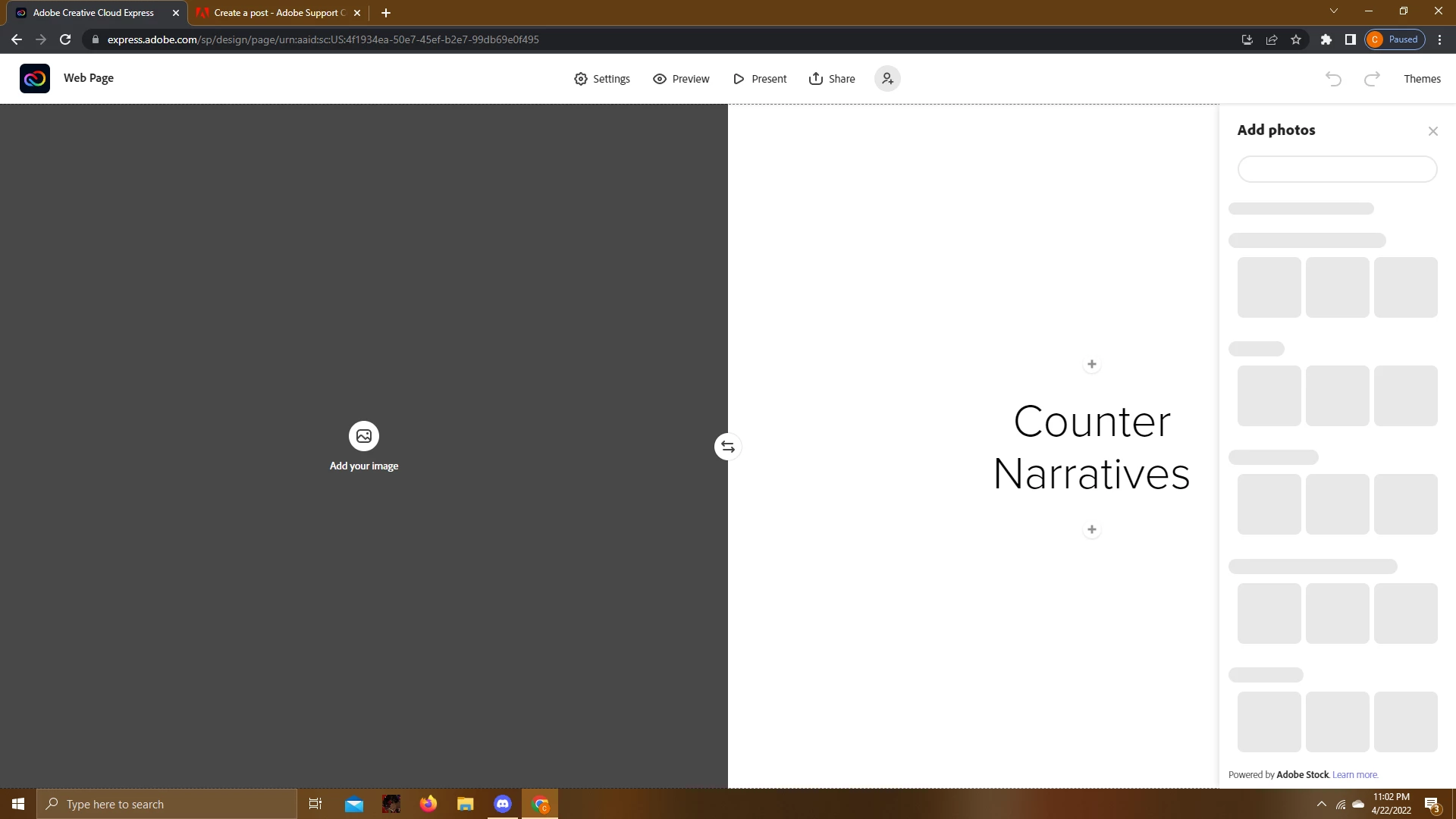The height and width of the screenshot is (819, 1456).
Task: Click the plus button above Counter Narratives
Action: tap(1092, 365)
